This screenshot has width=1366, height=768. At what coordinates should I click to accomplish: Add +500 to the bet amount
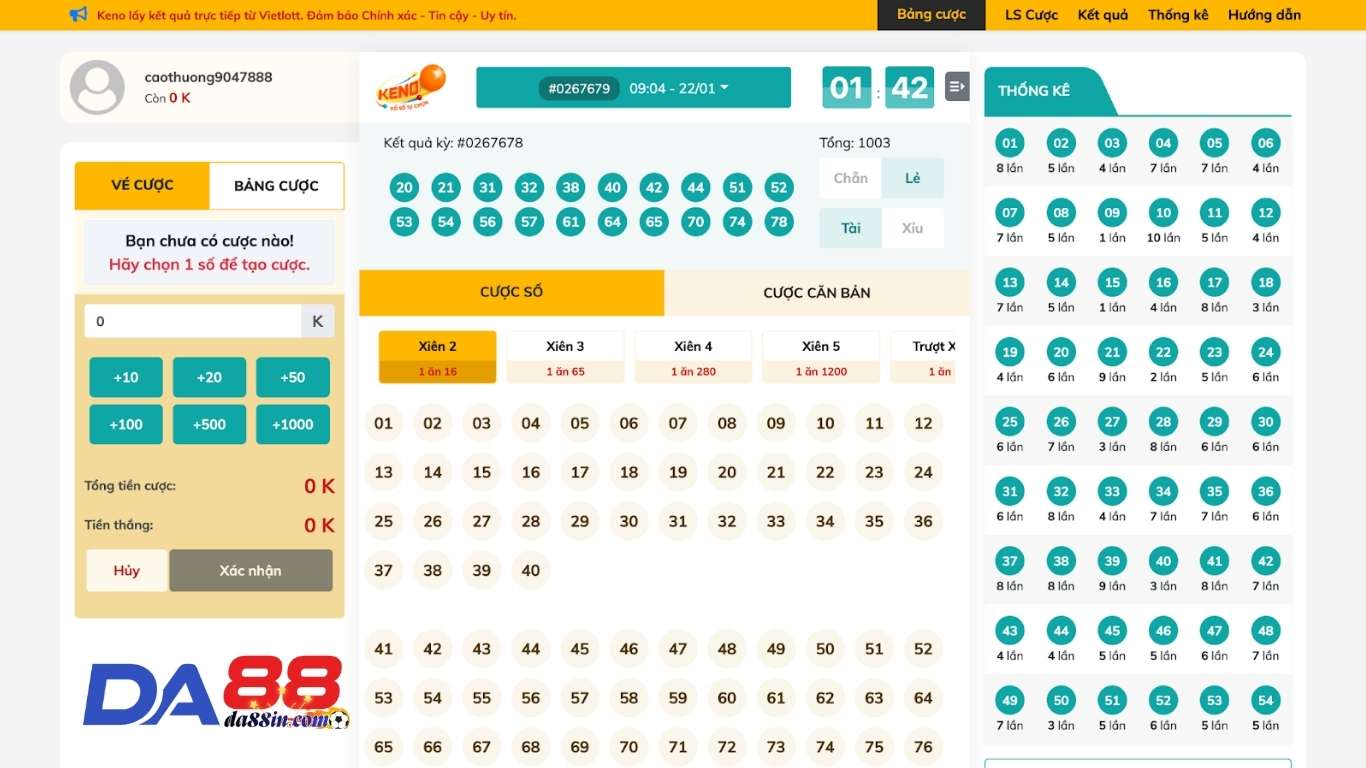209,424
